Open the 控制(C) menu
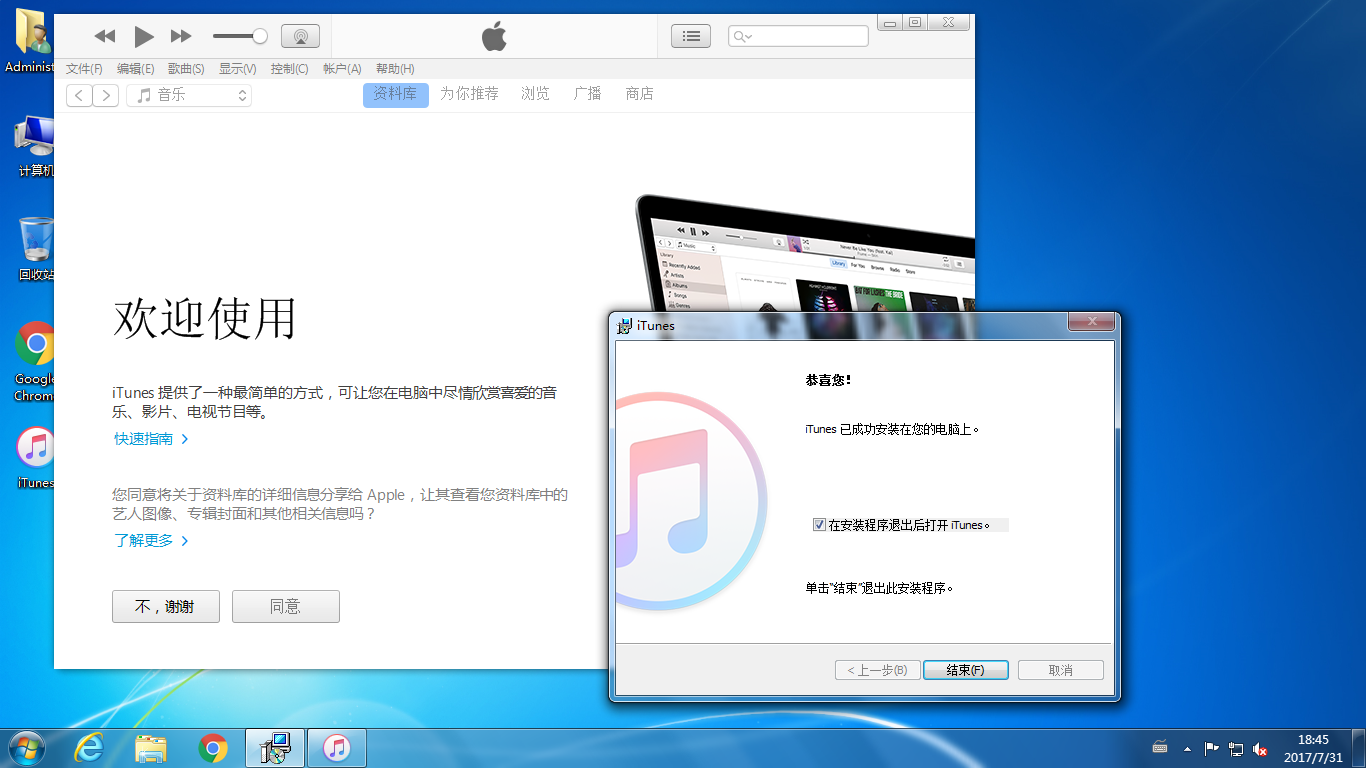 [x=289, y=69]
